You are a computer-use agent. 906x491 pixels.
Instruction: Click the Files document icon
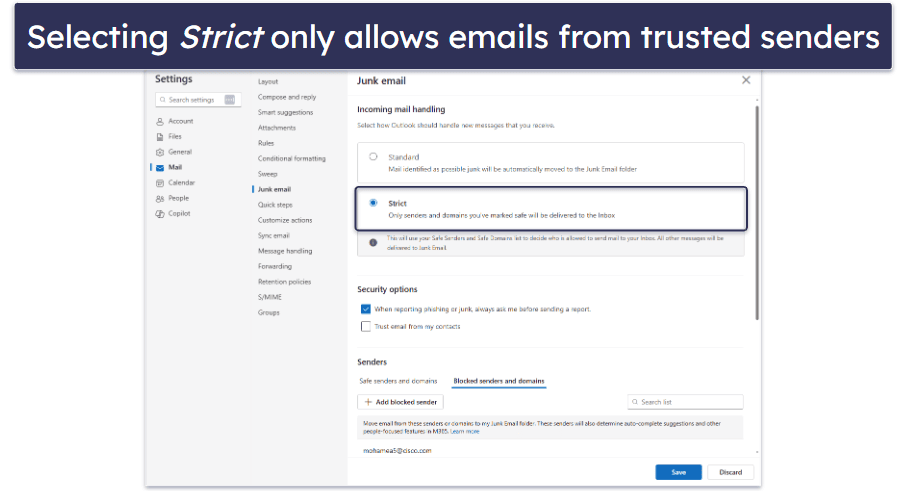[x=160, y=137]
